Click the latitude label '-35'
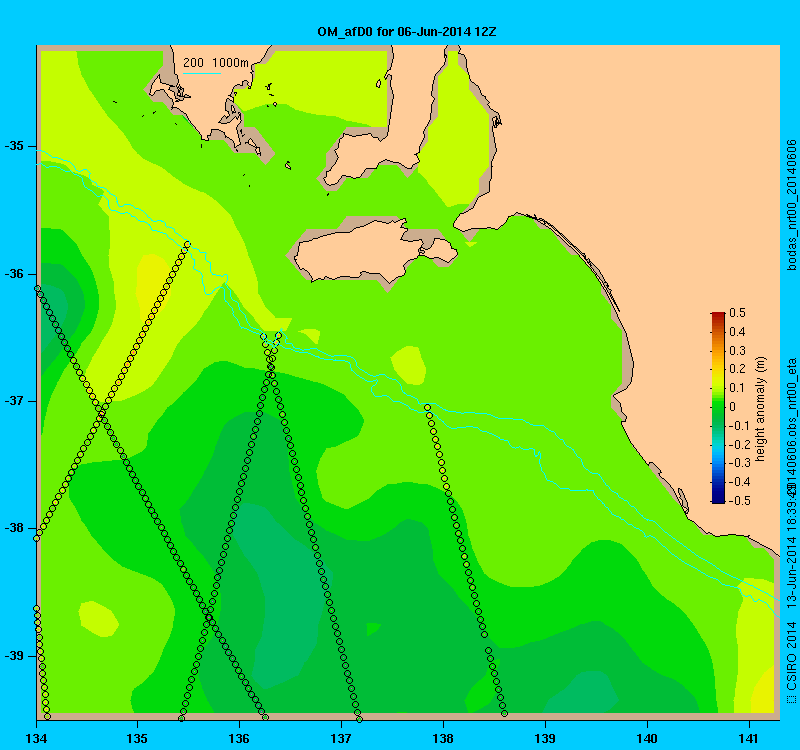The image size is (800, 750). [x=14, y=146]
